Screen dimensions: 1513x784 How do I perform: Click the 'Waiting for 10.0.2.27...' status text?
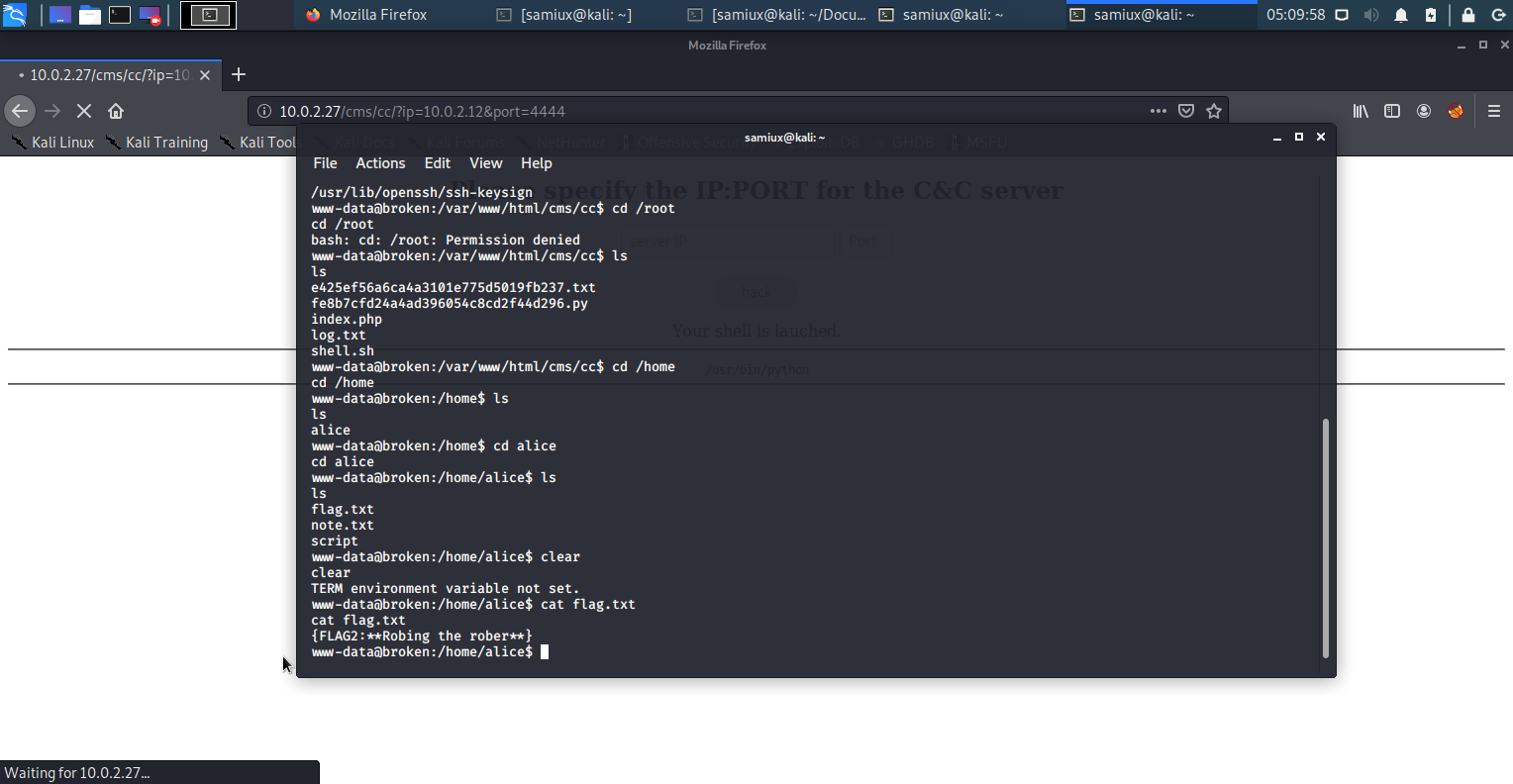[77, 773]
